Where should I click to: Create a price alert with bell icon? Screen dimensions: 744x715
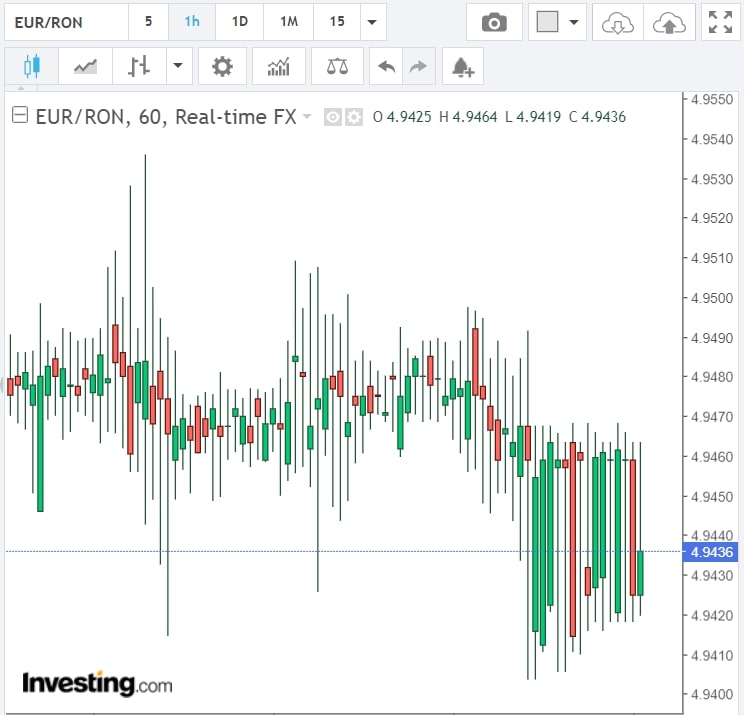(462, 67)
